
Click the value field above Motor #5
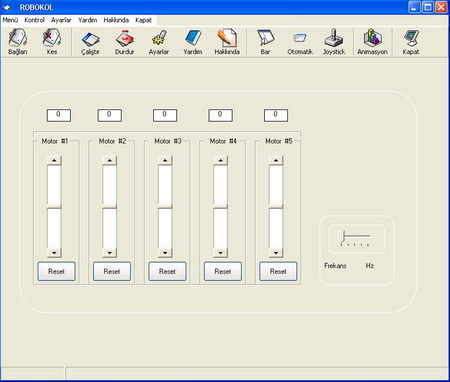(x=276, y=115)
